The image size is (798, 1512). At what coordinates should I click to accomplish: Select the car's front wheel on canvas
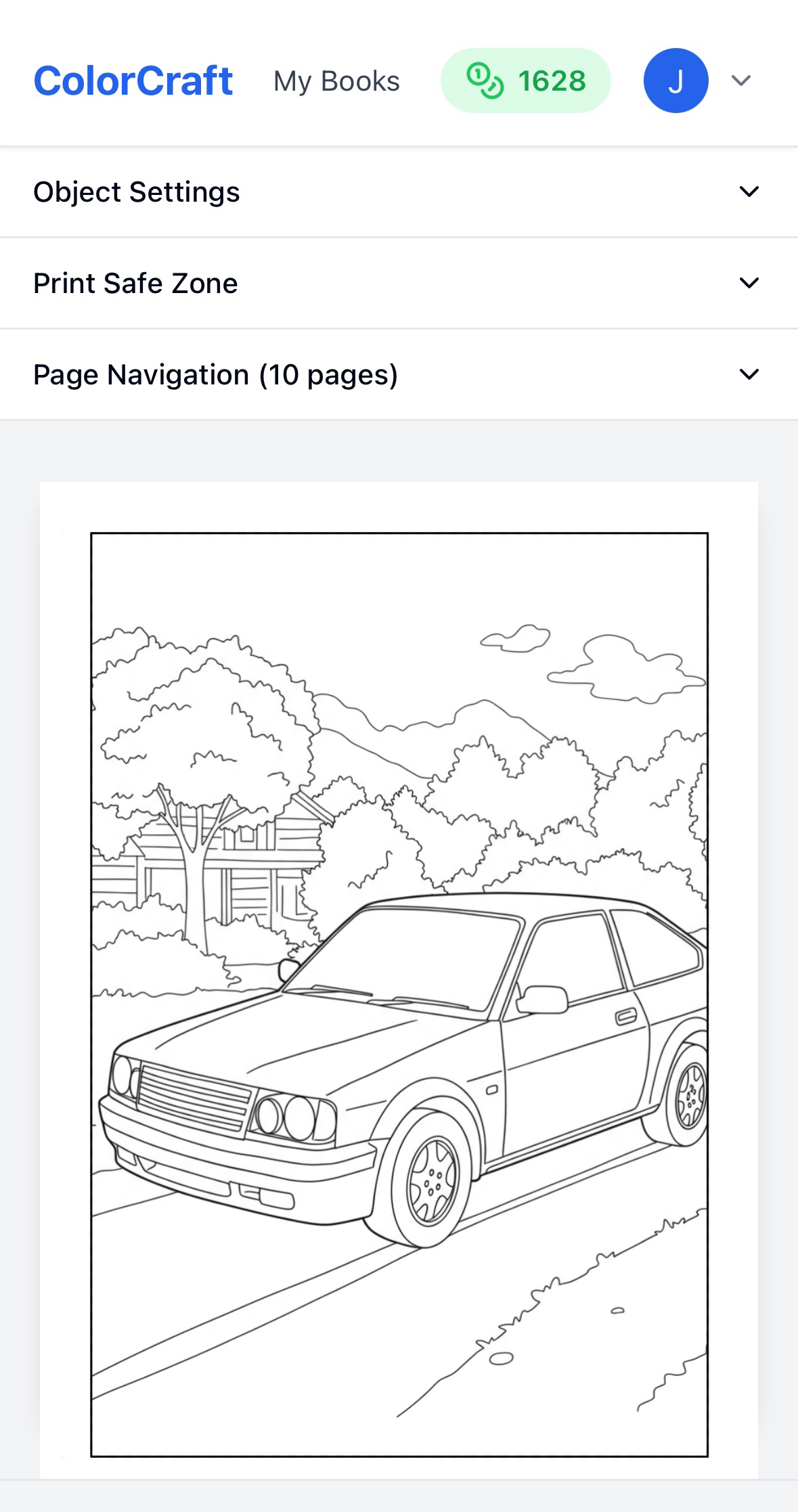coord(430,1180)
